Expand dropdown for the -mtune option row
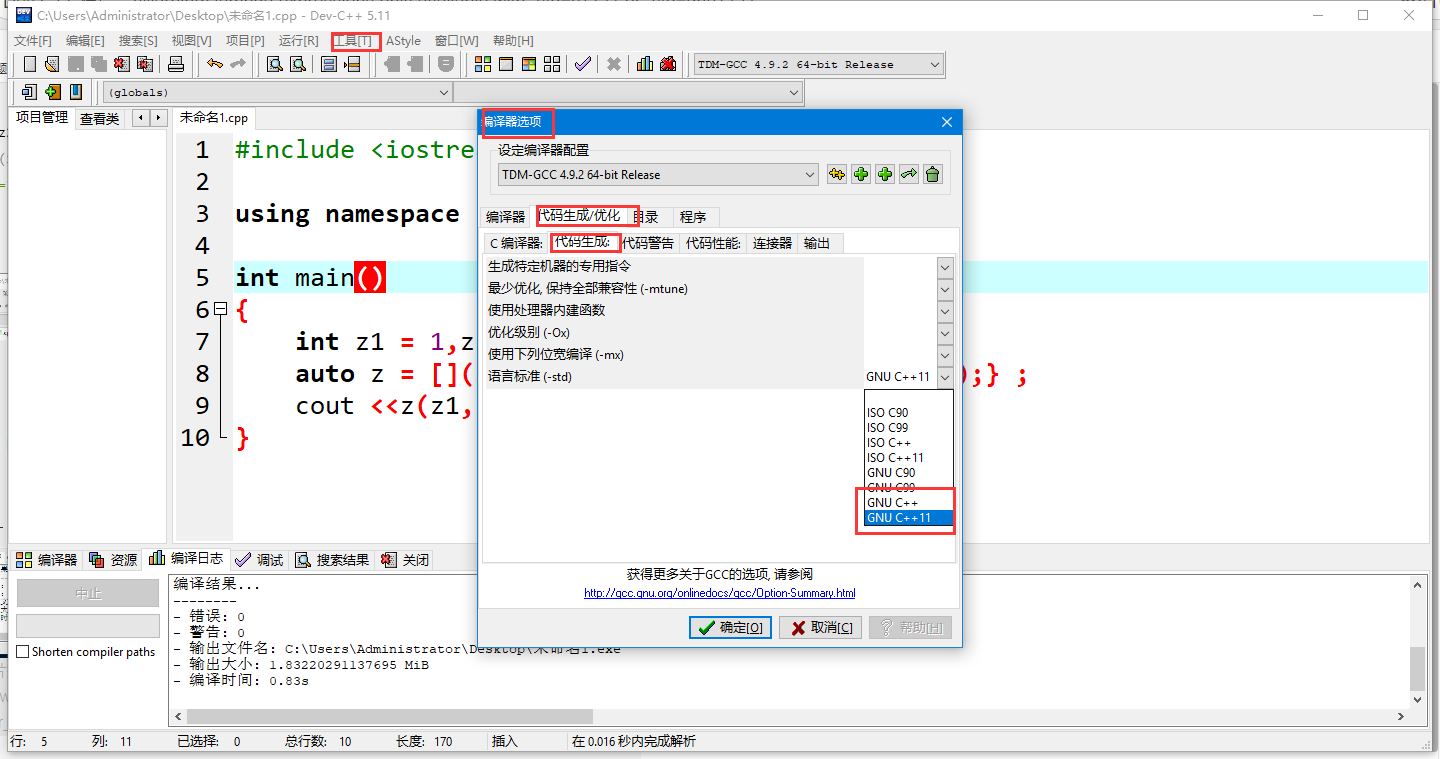This screenshot has width=1440, height=759. click(945, 289)
